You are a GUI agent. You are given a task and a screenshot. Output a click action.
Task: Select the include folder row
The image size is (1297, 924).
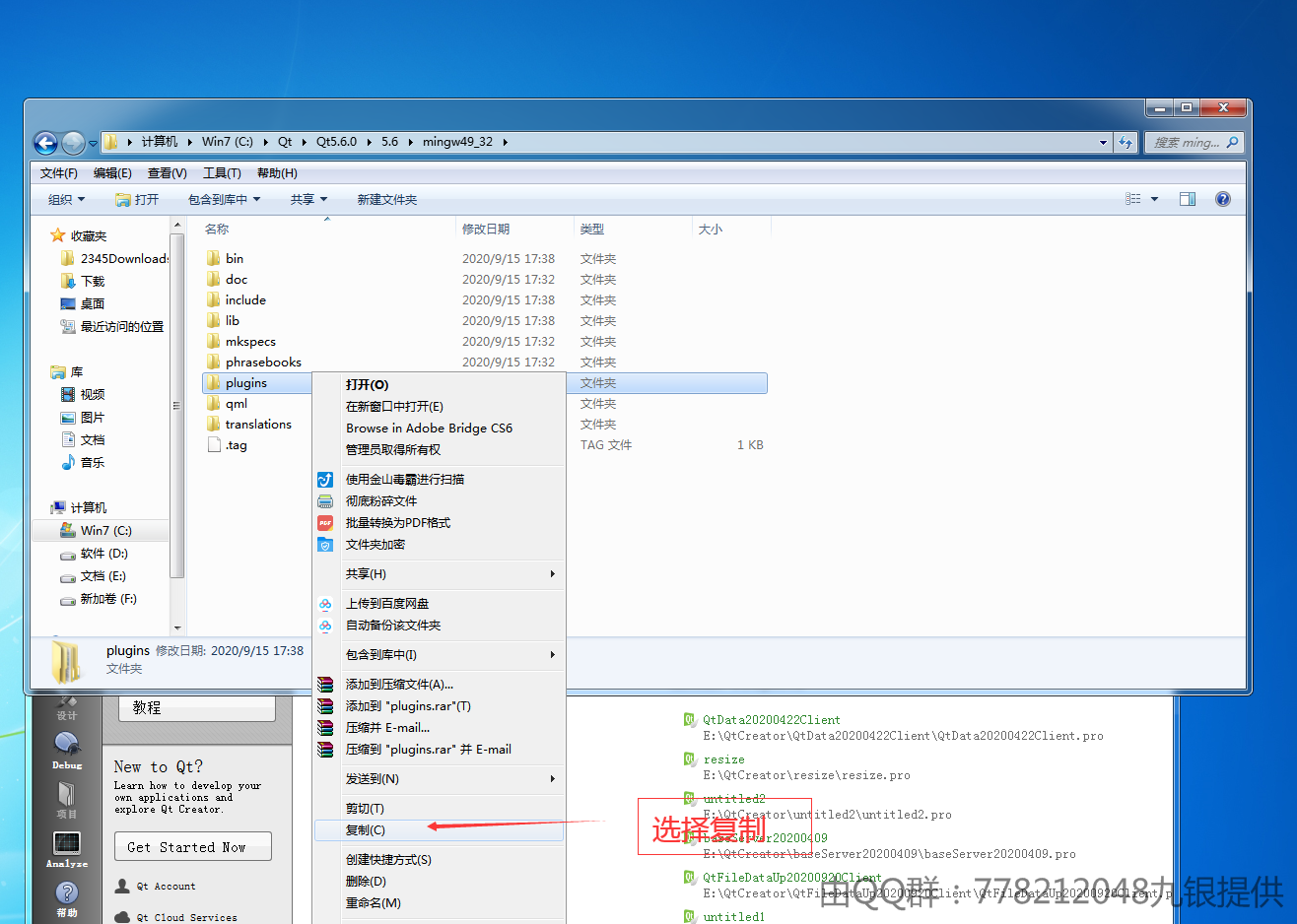(x=485, y=300)
